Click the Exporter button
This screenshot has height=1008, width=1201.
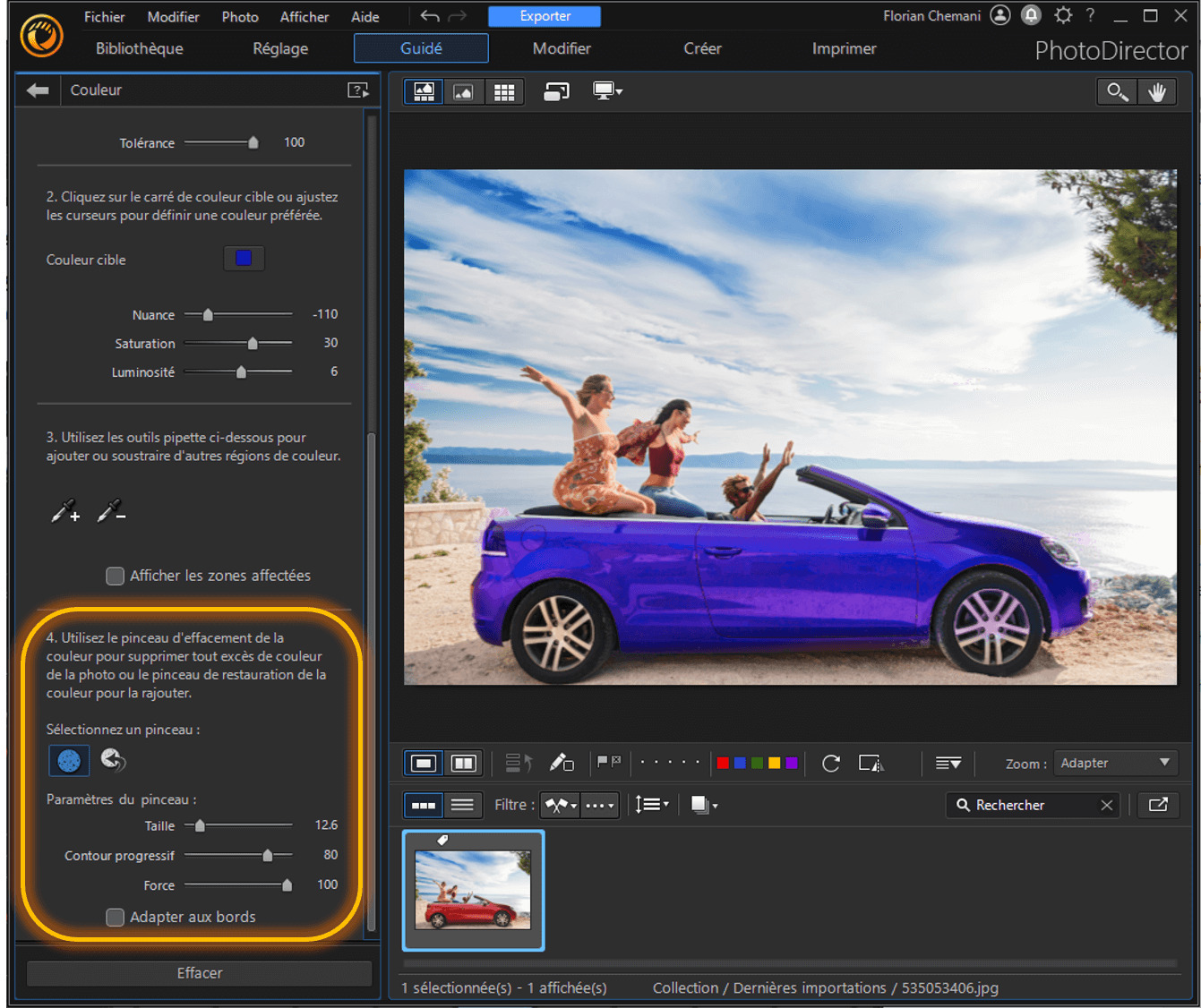click(544, 16)
